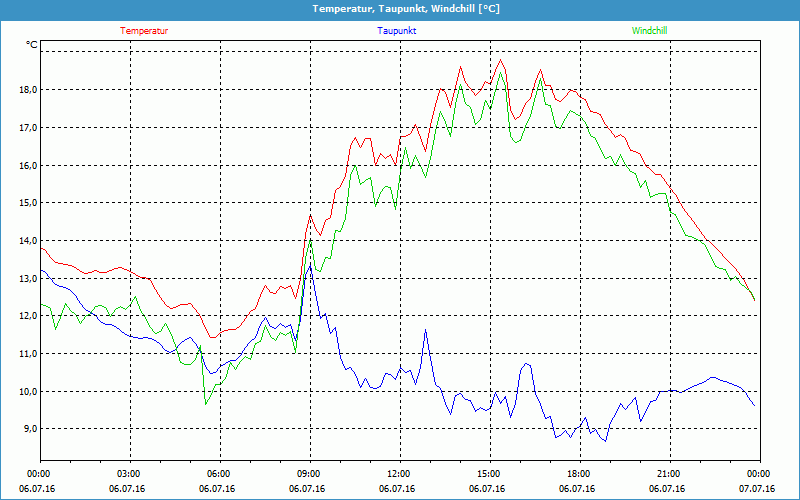
Task: Click the 21:00 time axis label
Action: click(670, 474)
